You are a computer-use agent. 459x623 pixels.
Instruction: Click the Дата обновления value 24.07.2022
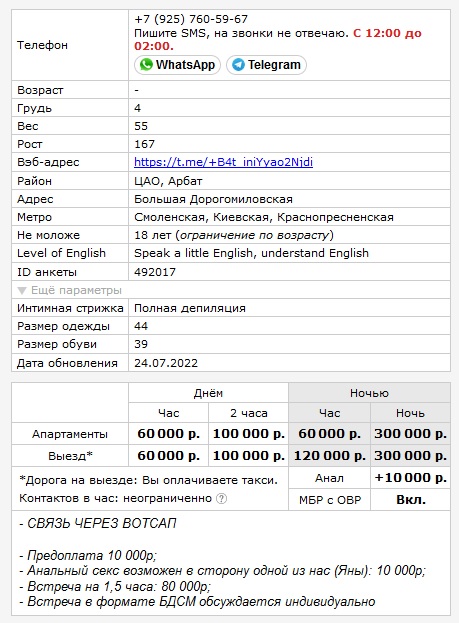coord(166,363)
